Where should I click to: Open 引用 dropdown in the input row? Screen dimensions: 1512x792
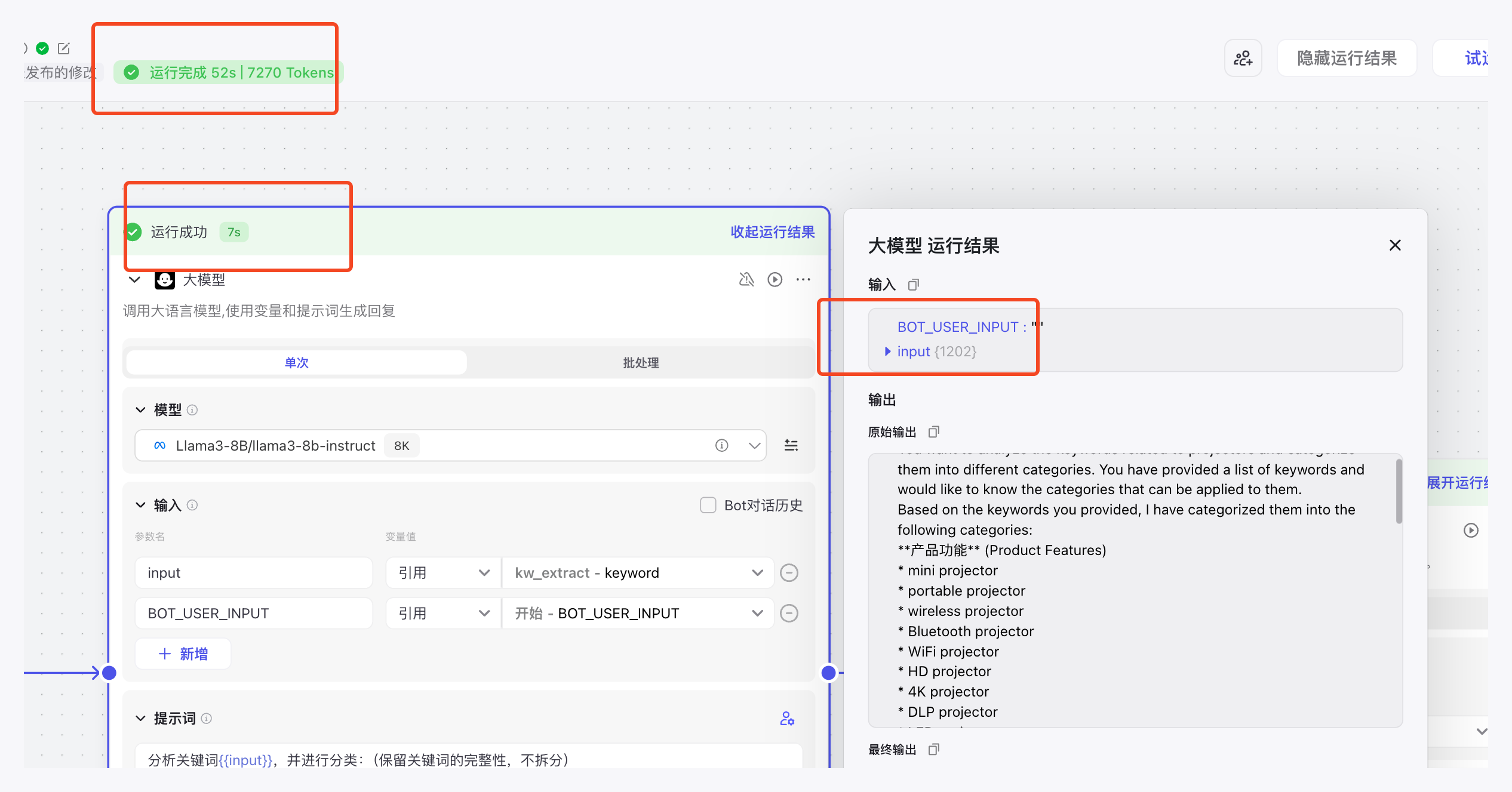(443, 573)
